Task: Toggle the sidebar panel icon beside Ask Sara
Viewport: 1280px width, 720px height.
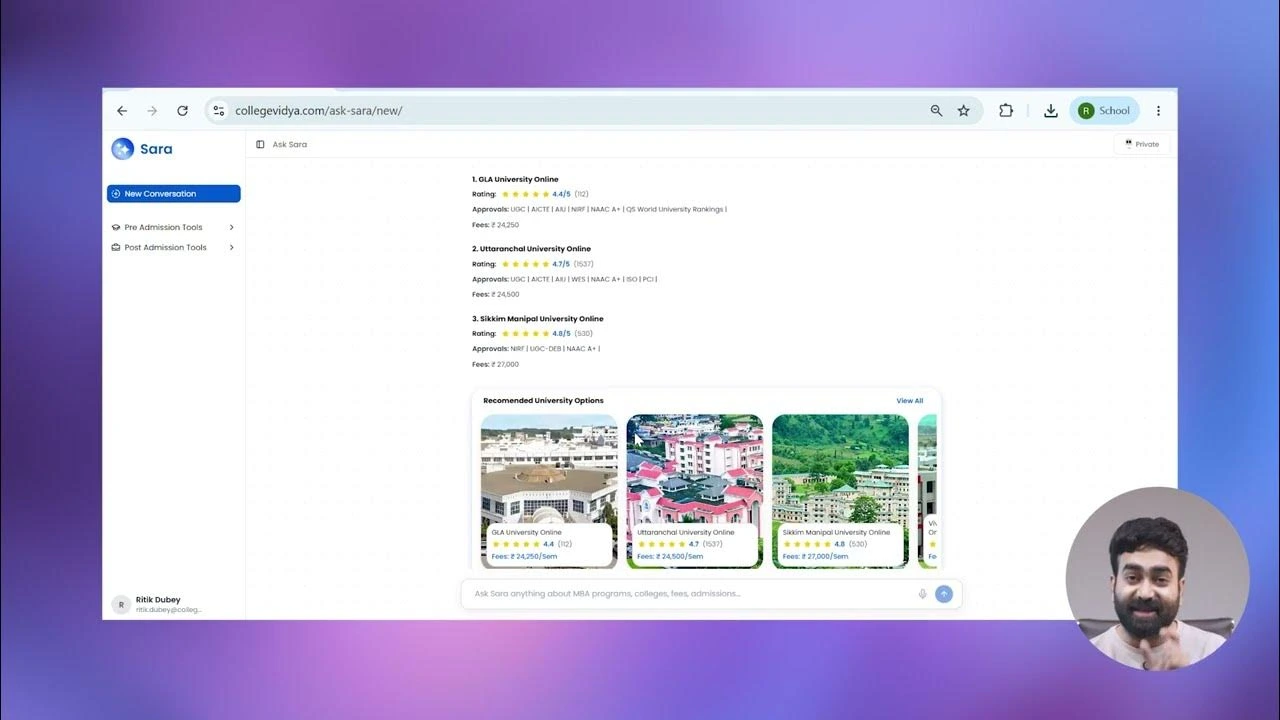Action: pyautogui.click(x=260, y=144)
